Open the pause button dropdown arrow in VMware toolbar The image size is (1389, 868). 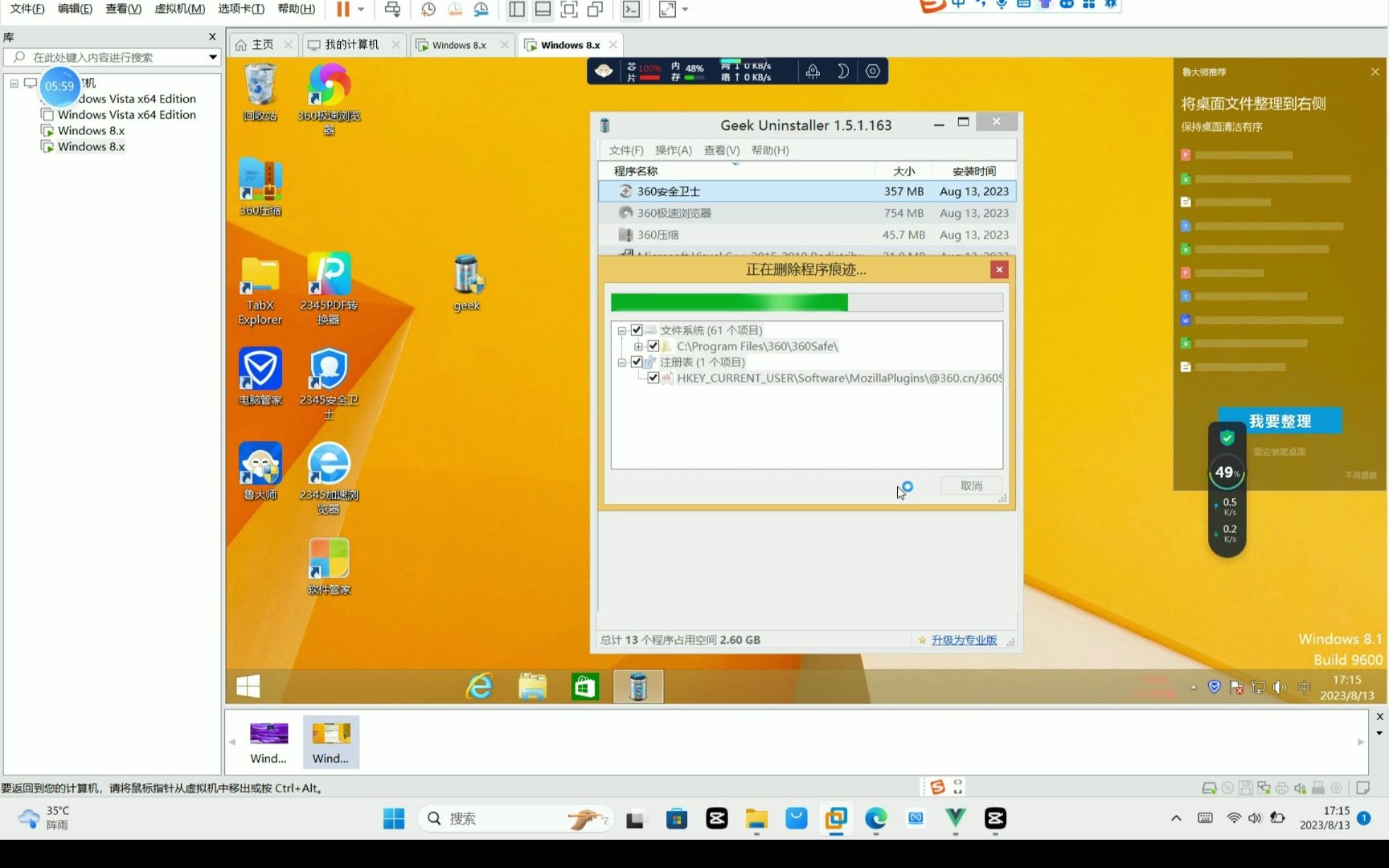point(361,10)
